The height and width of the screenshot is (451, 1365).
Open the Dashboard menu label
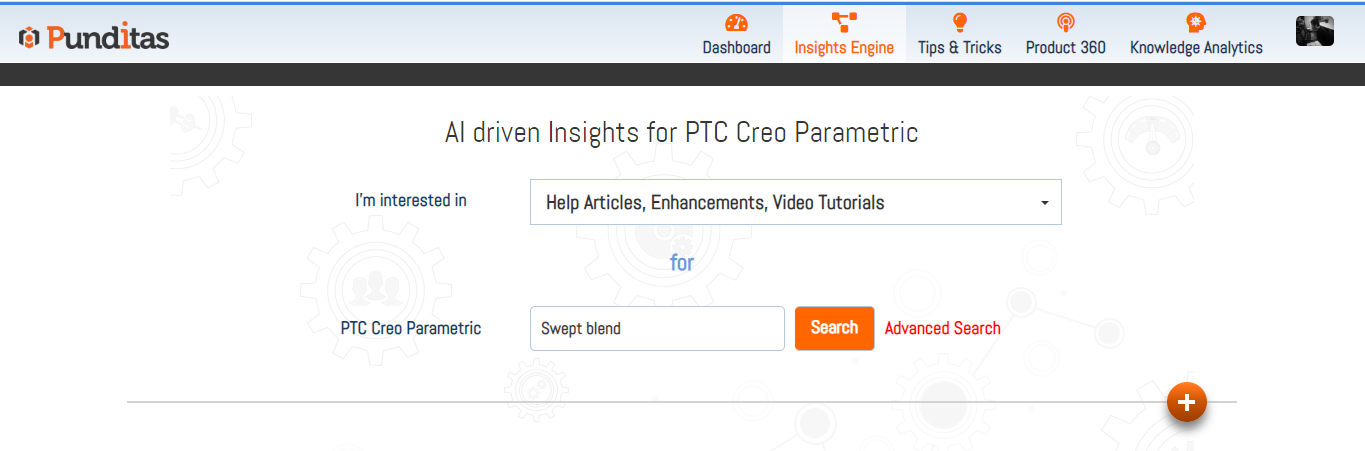tap(736, 47)
